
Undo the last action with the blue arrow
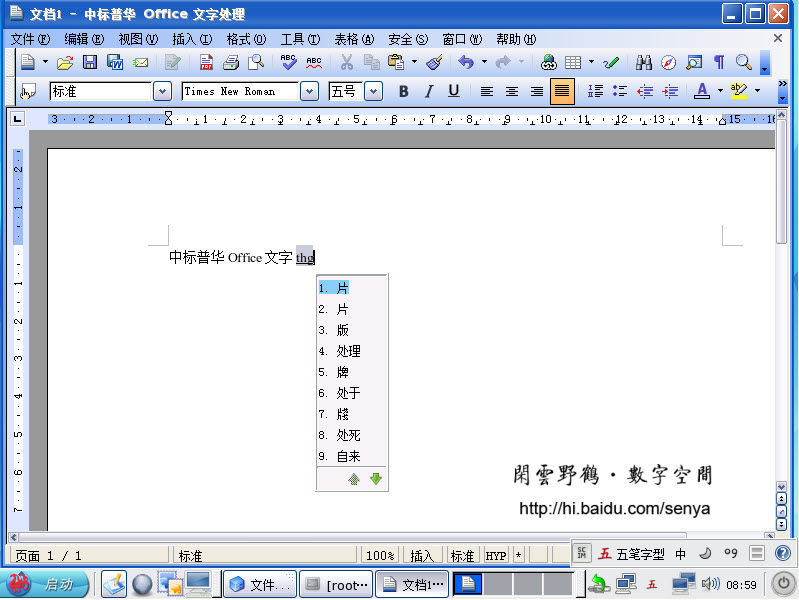click(x=466, y=62)
